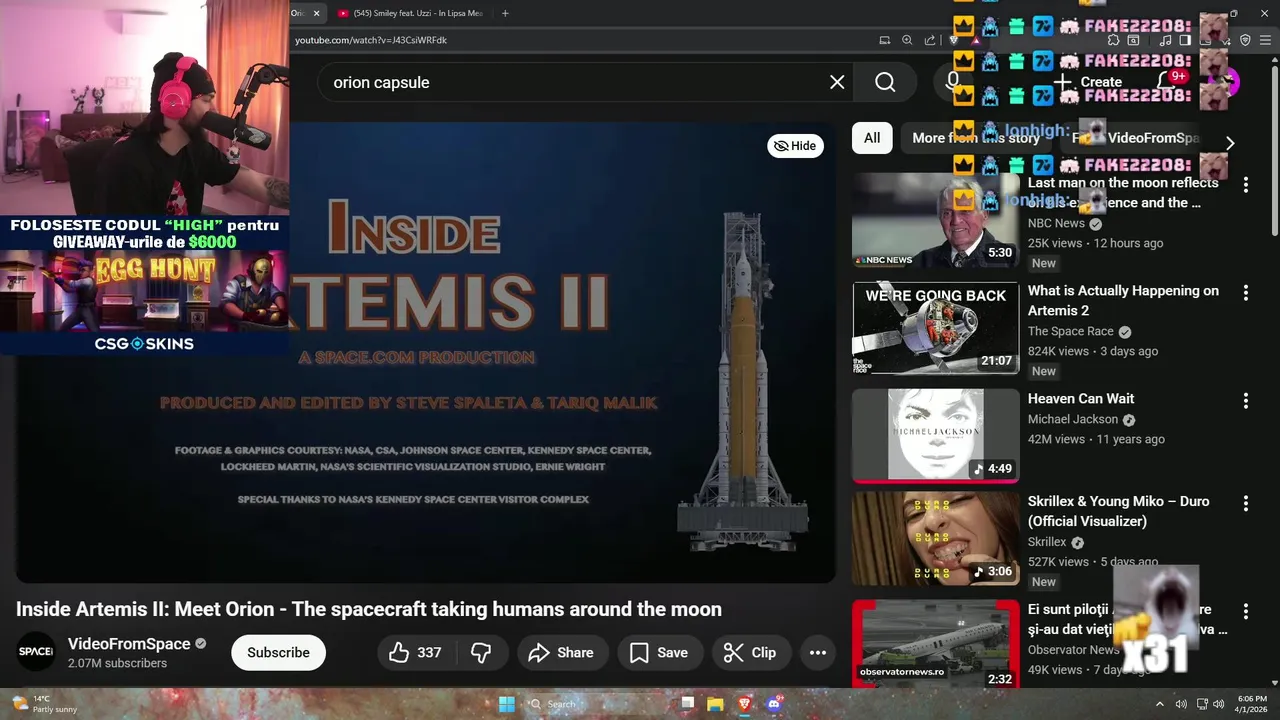Select the 'All' filter chip

[x=872, y=138]
